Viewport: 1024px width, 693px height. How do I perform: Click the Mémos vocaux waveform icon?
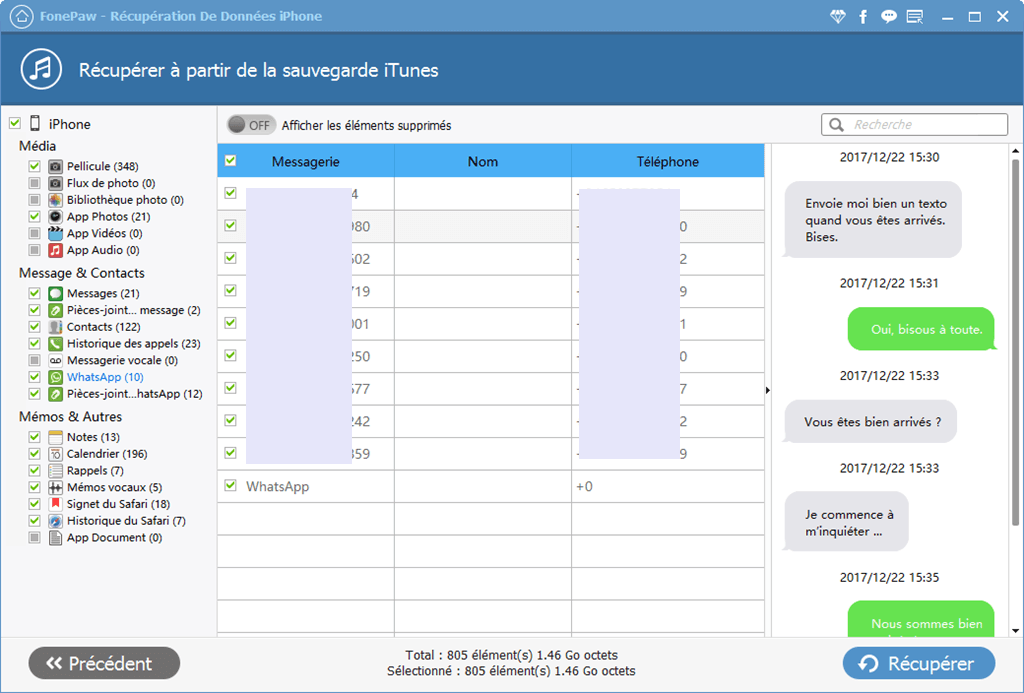pos(56,487)
